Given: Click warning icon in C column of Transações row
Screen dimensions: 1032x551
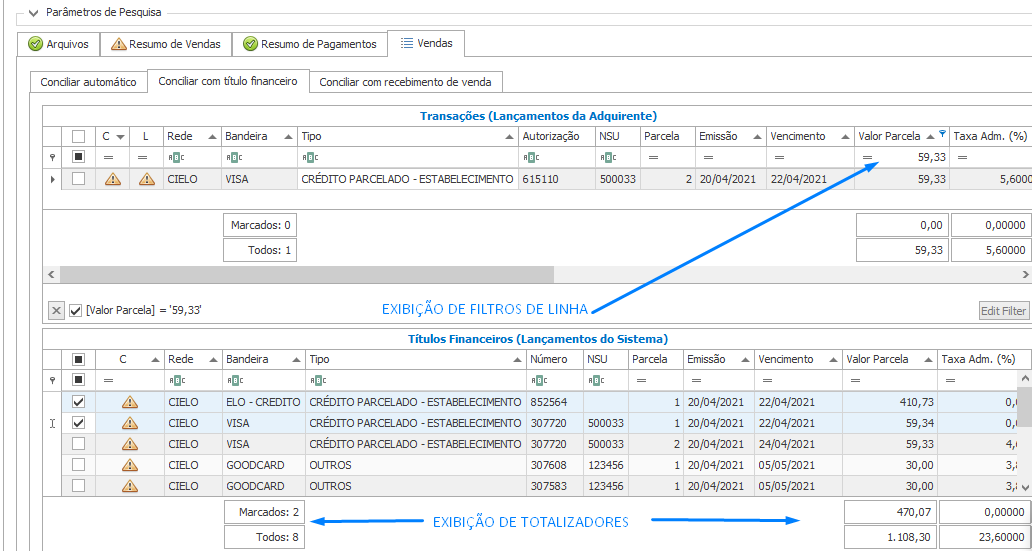Looking at the screenshot, I should pos(113,179).
